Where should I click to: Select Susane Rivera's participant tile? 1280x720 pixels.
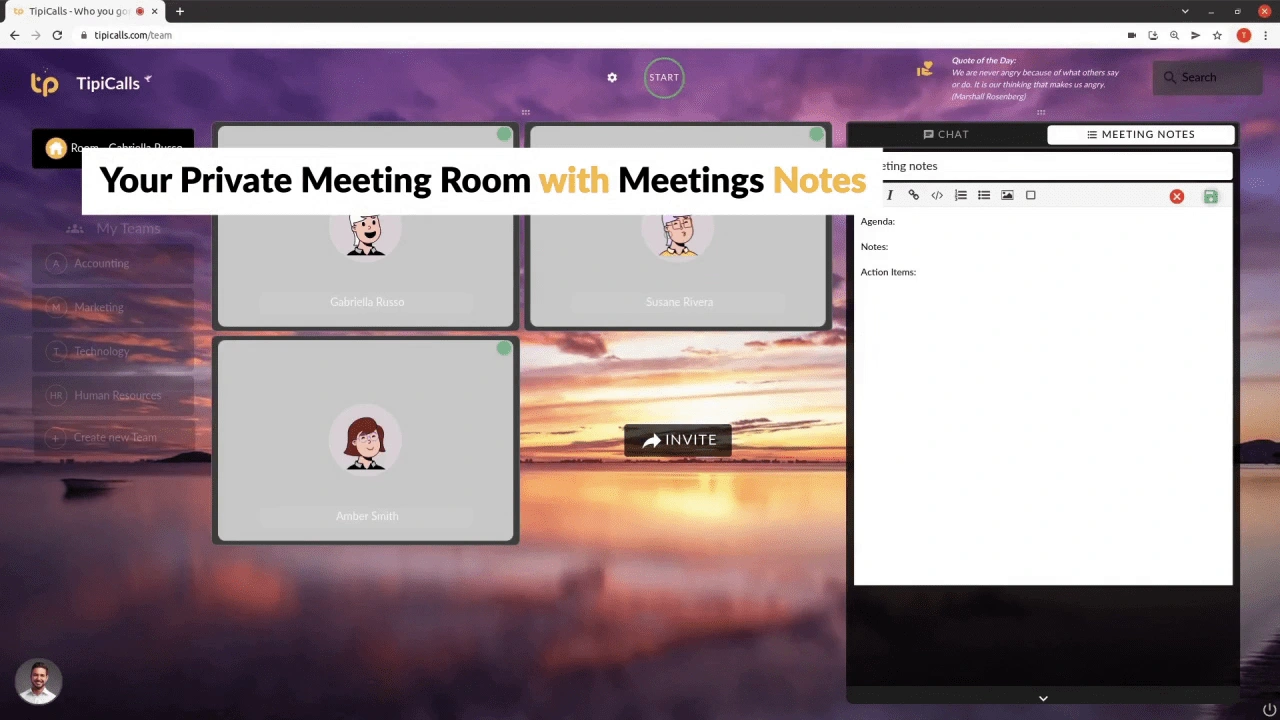tap(679, 226)
